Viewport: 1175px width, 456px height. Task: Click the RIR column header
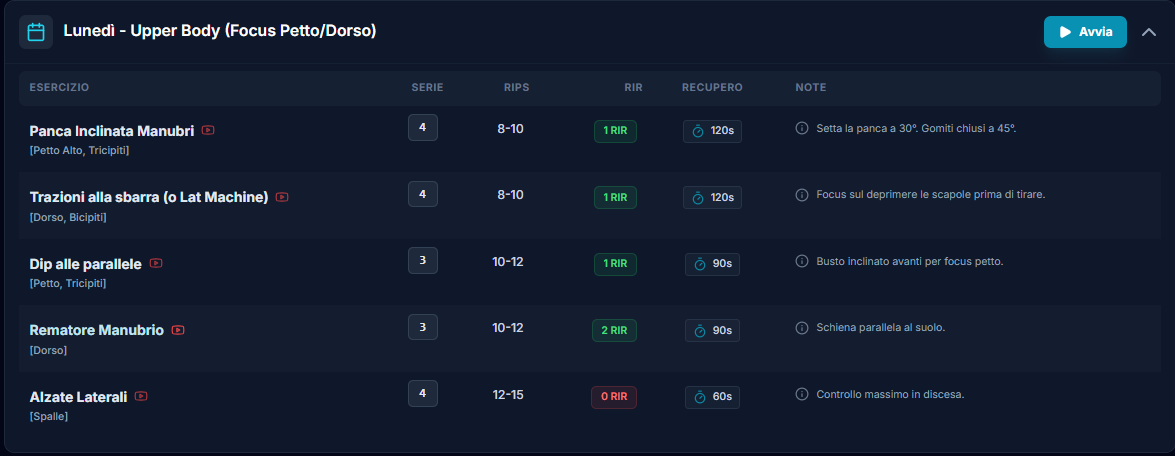point(633,88)
